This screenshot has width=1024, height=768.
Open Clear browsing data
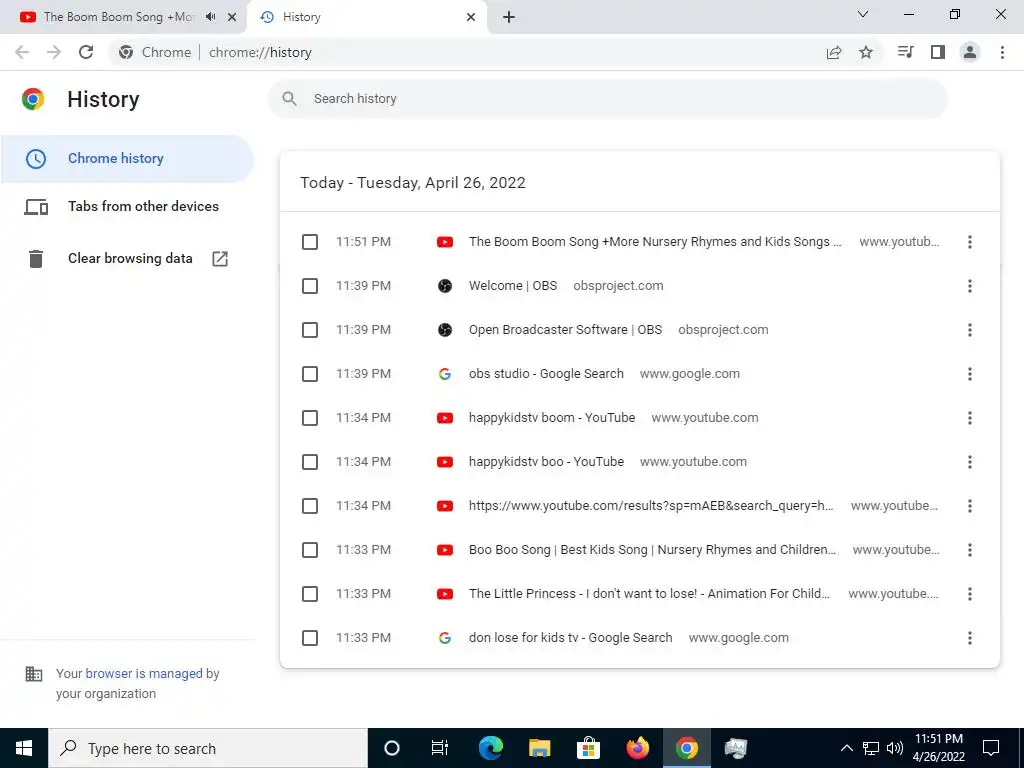127,259
